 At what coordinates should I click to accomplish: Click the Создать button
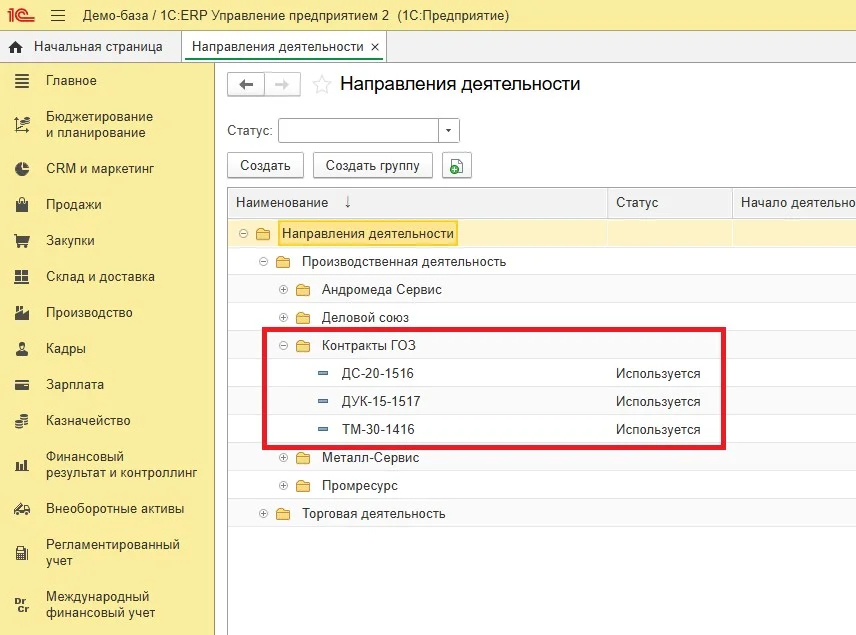265,165
